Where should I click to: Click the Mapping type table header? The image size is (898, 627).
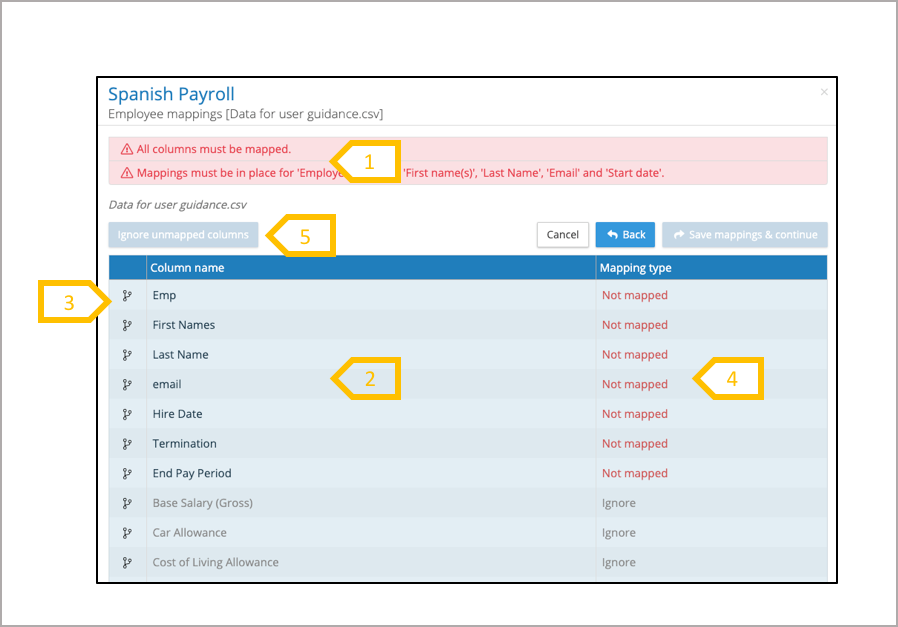(x=635, y=268)
